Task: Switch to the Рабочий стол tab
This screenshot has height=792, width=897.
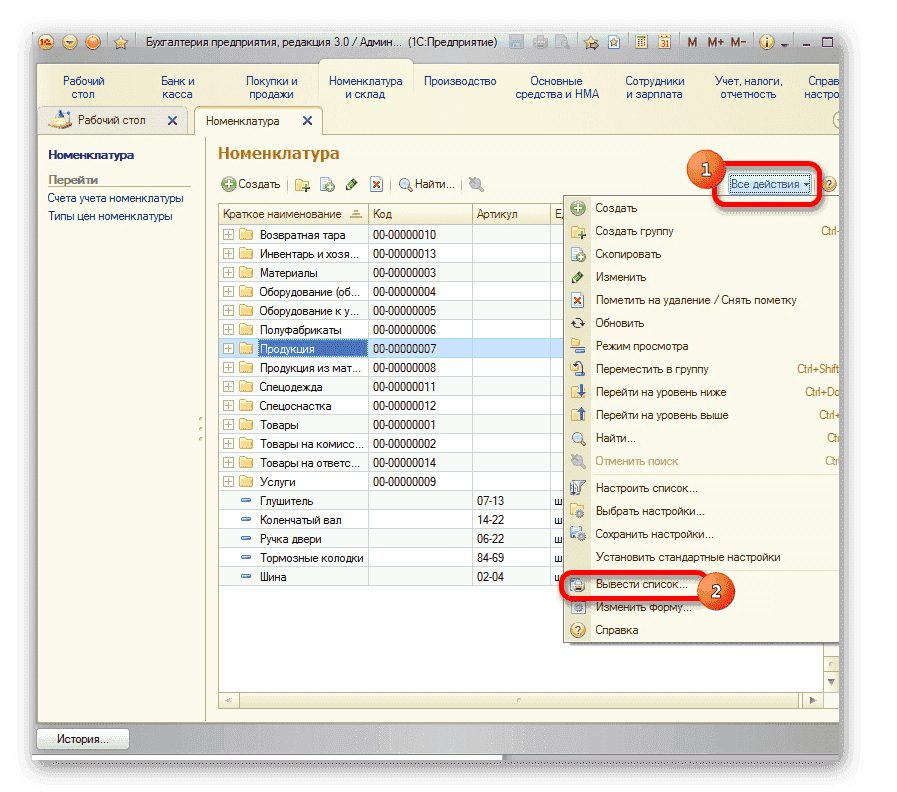Action: 110,120
